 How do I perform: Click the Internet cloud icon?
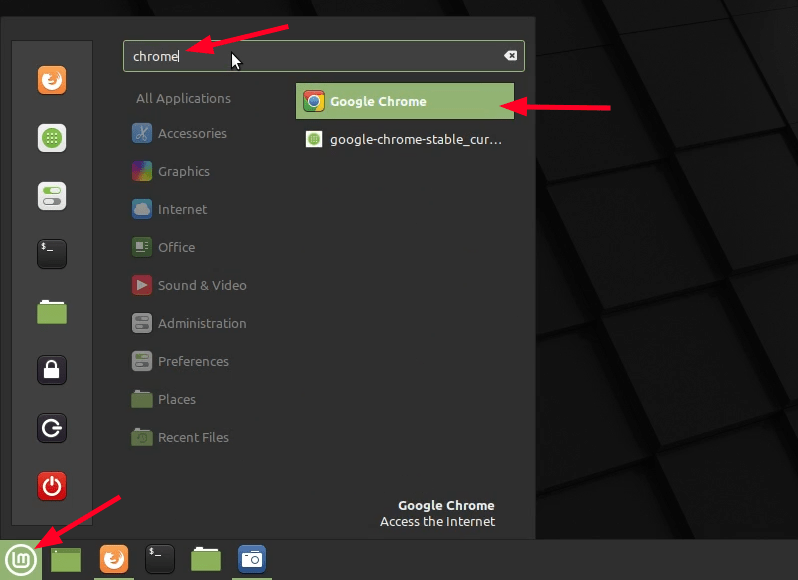tap(142, 209)
